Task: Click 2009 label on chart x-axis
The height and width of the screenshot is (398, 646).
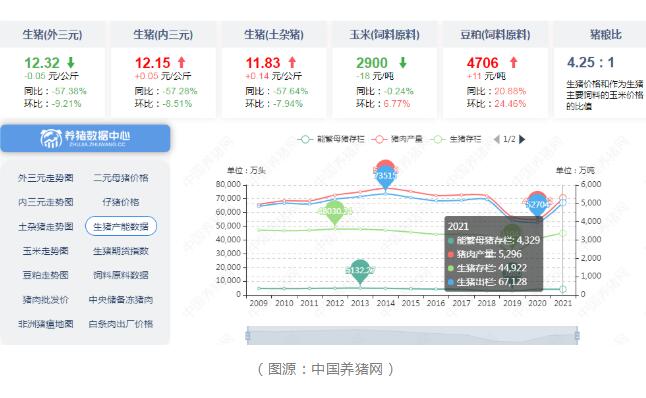Action: pos(259,303)
